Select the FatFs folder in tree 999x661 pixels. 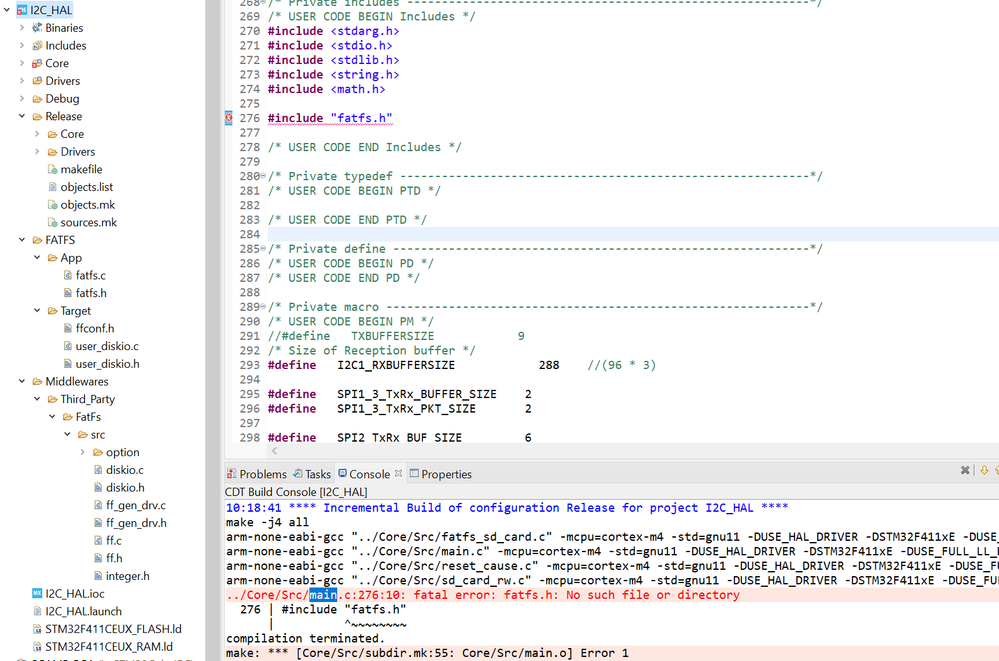point(88,417)
